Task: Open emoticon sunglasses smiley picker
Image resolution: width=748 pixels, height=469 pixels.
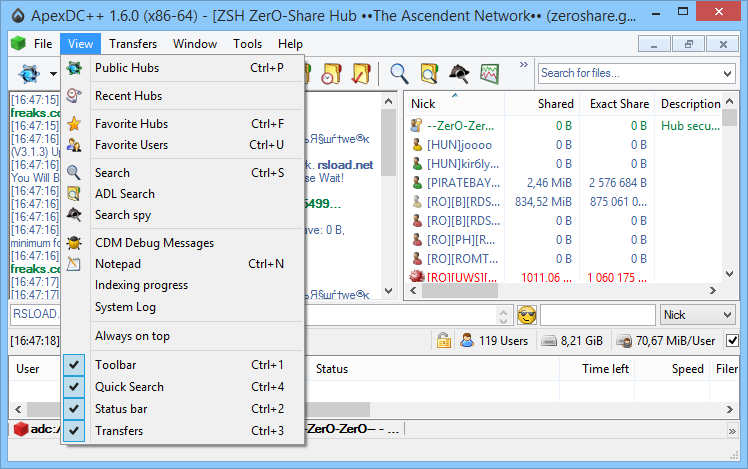Action: click(x=527, y=315)
